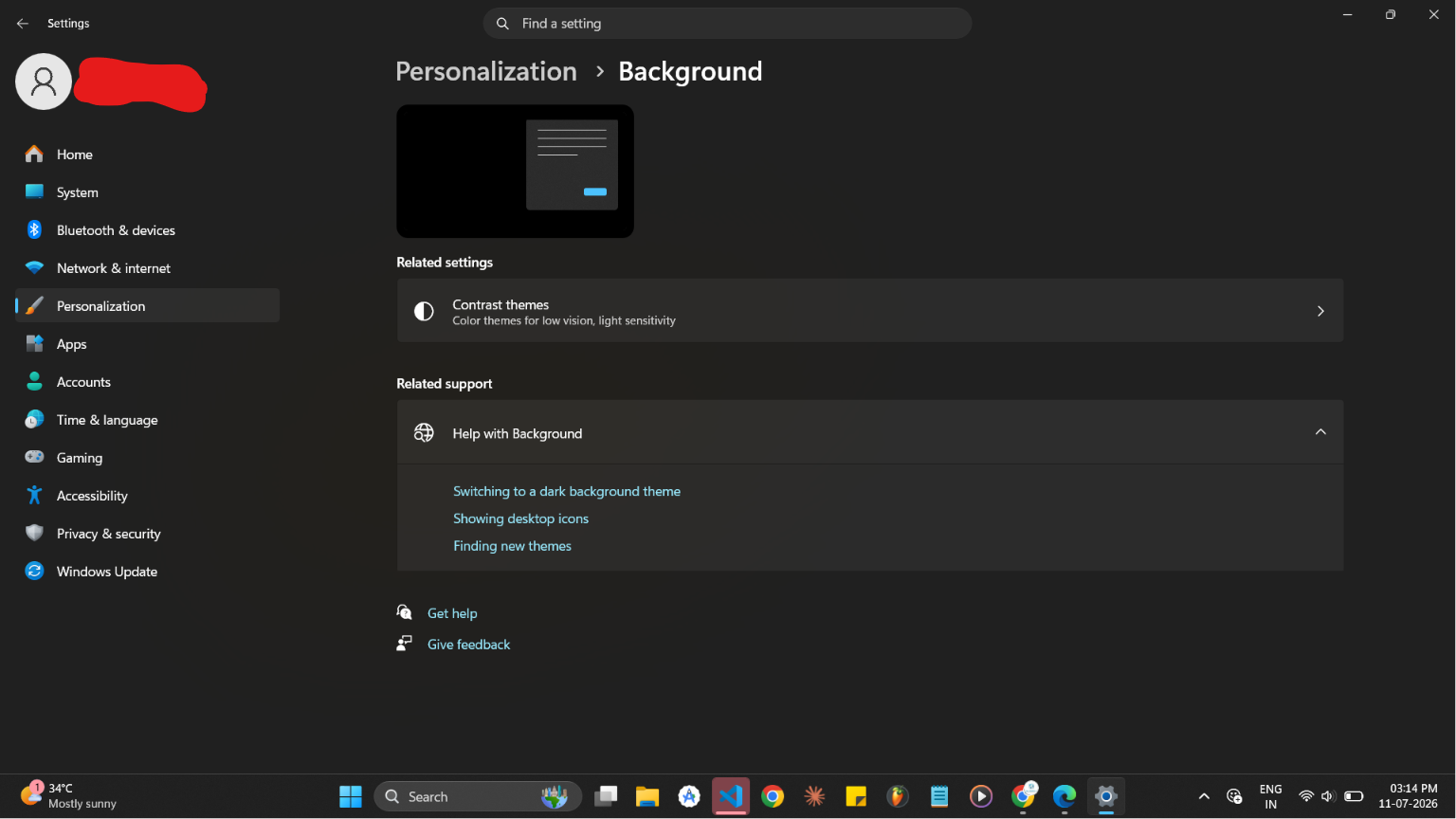
Task: Select Time & language in the sidebar
Action: pos(147,420)
